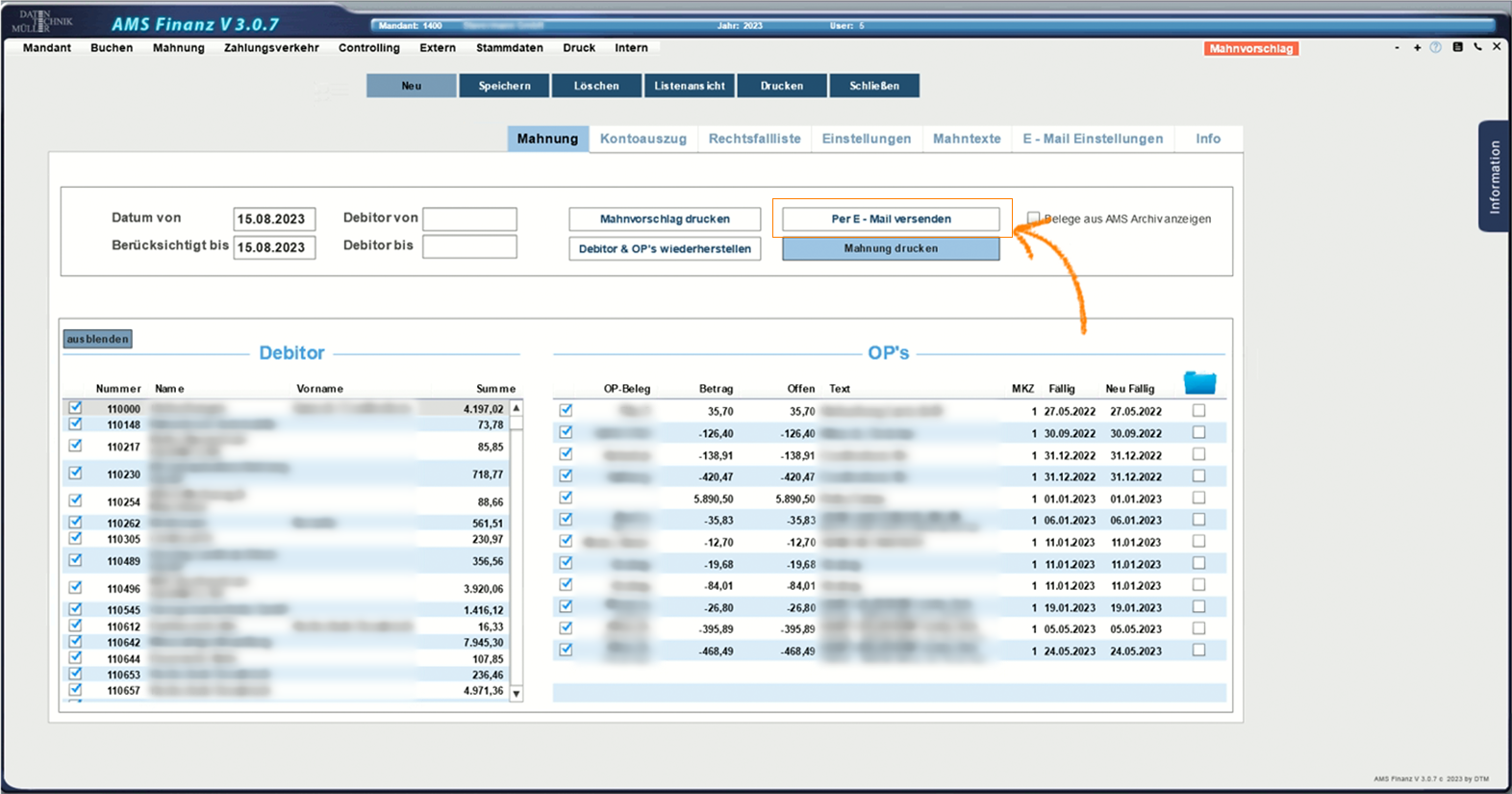Click the phone icon in top bar
Screen dimensions: 1512x794
click(1477, 47)
